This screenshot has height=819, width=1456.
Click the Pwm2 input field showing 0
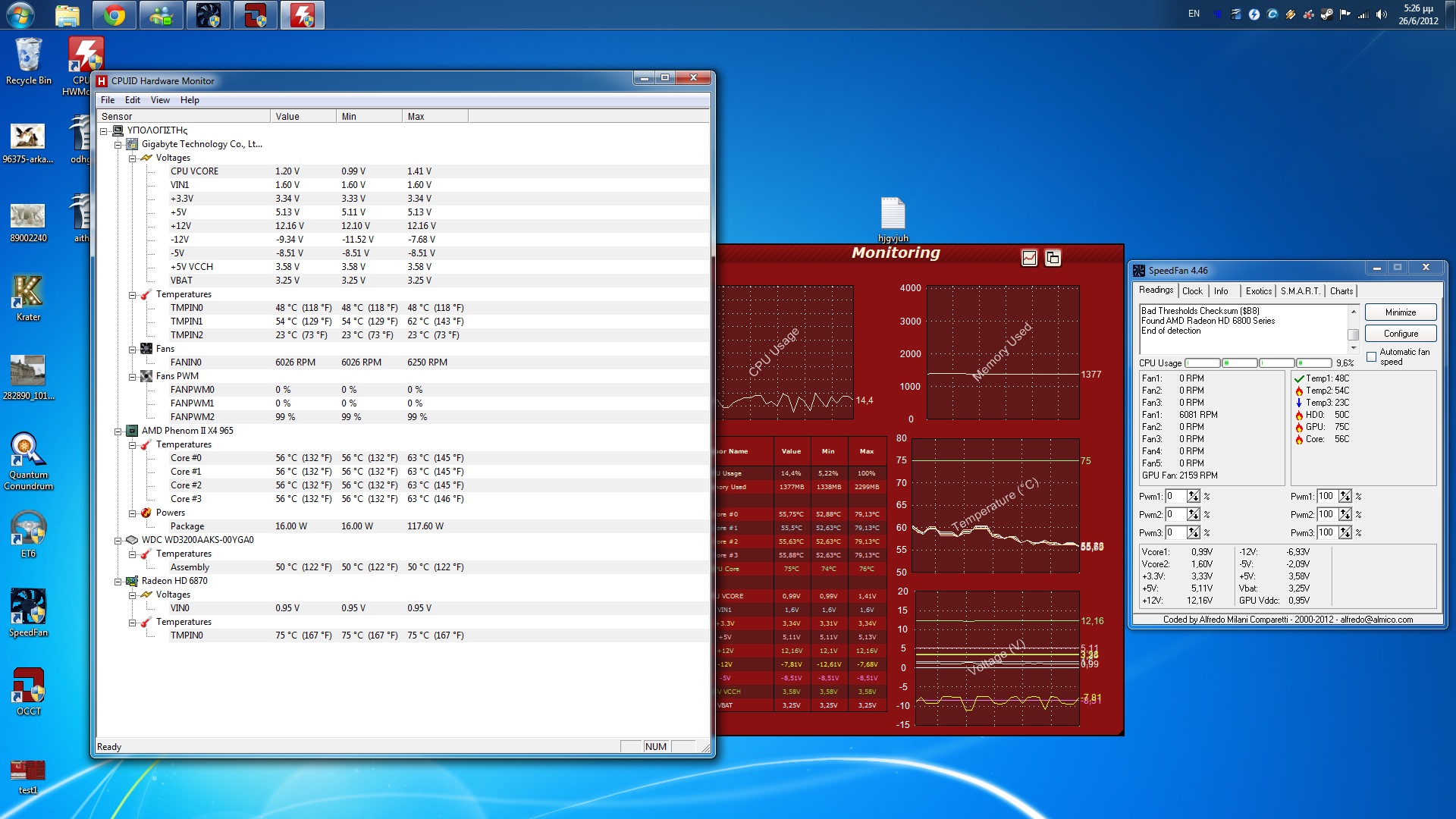(1176, 514)
